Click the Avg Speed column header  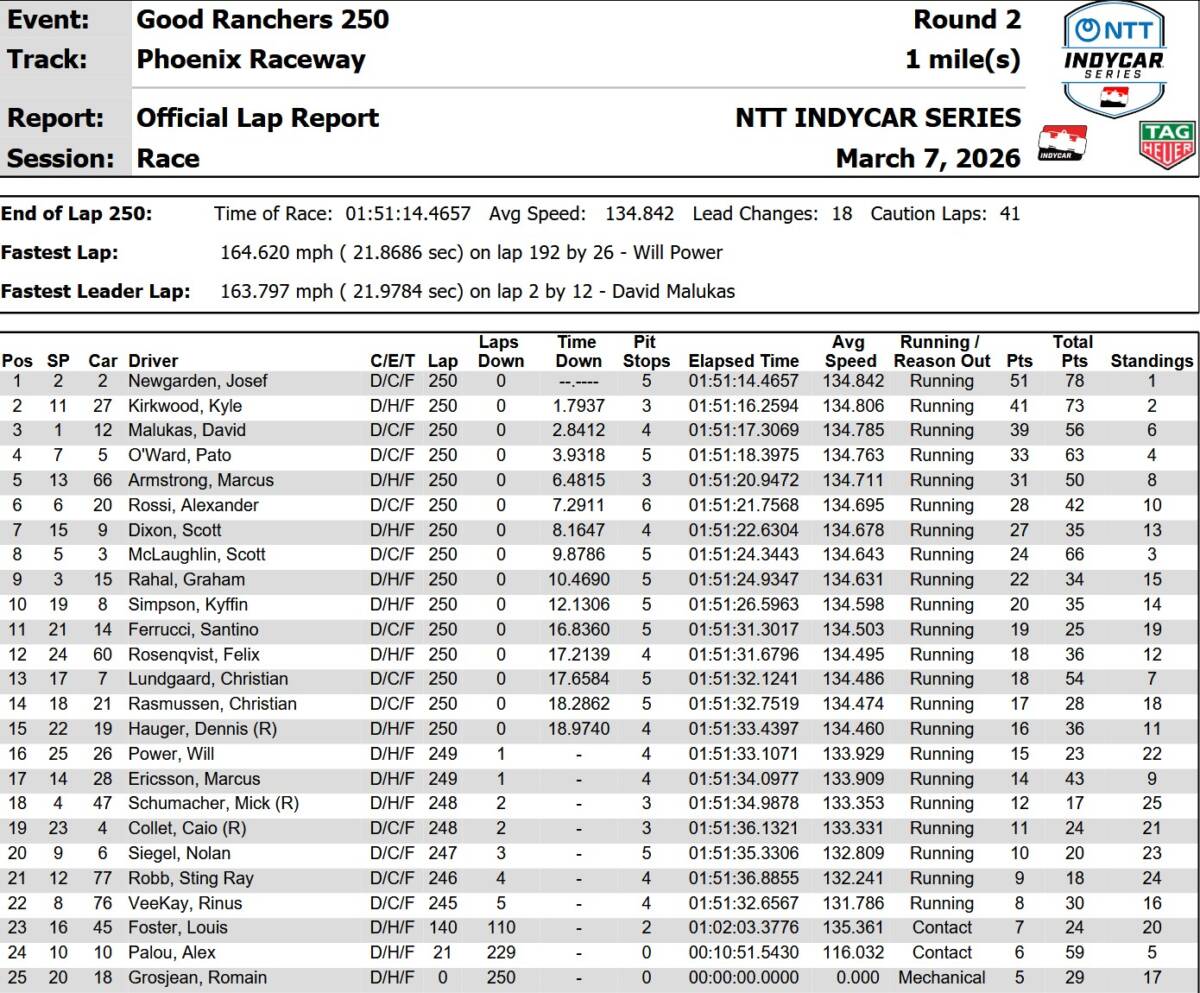coord(848,351)
